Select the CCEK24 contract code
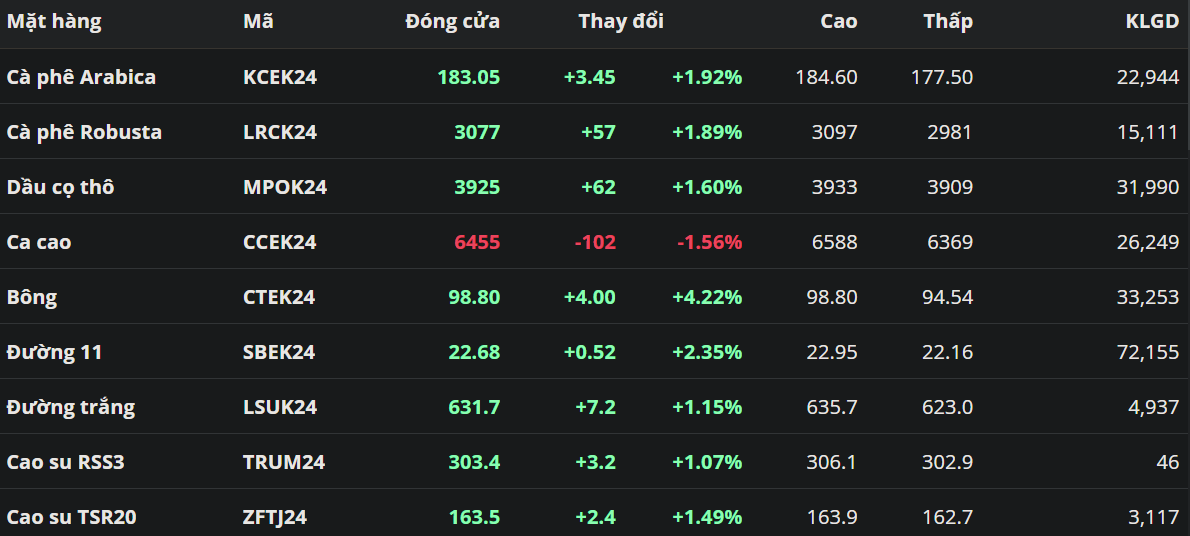This screenshot has height=536, width=1190. click(x=280, y=242)
